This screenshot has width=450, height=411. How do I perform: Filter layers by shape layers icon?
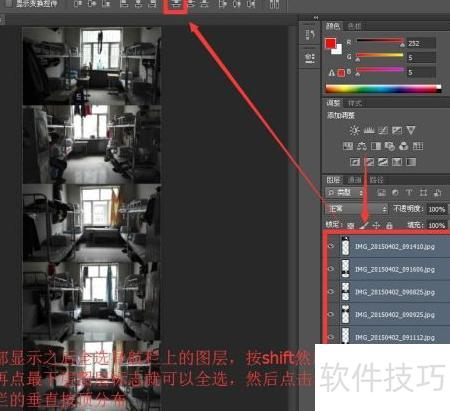[423, 193]
